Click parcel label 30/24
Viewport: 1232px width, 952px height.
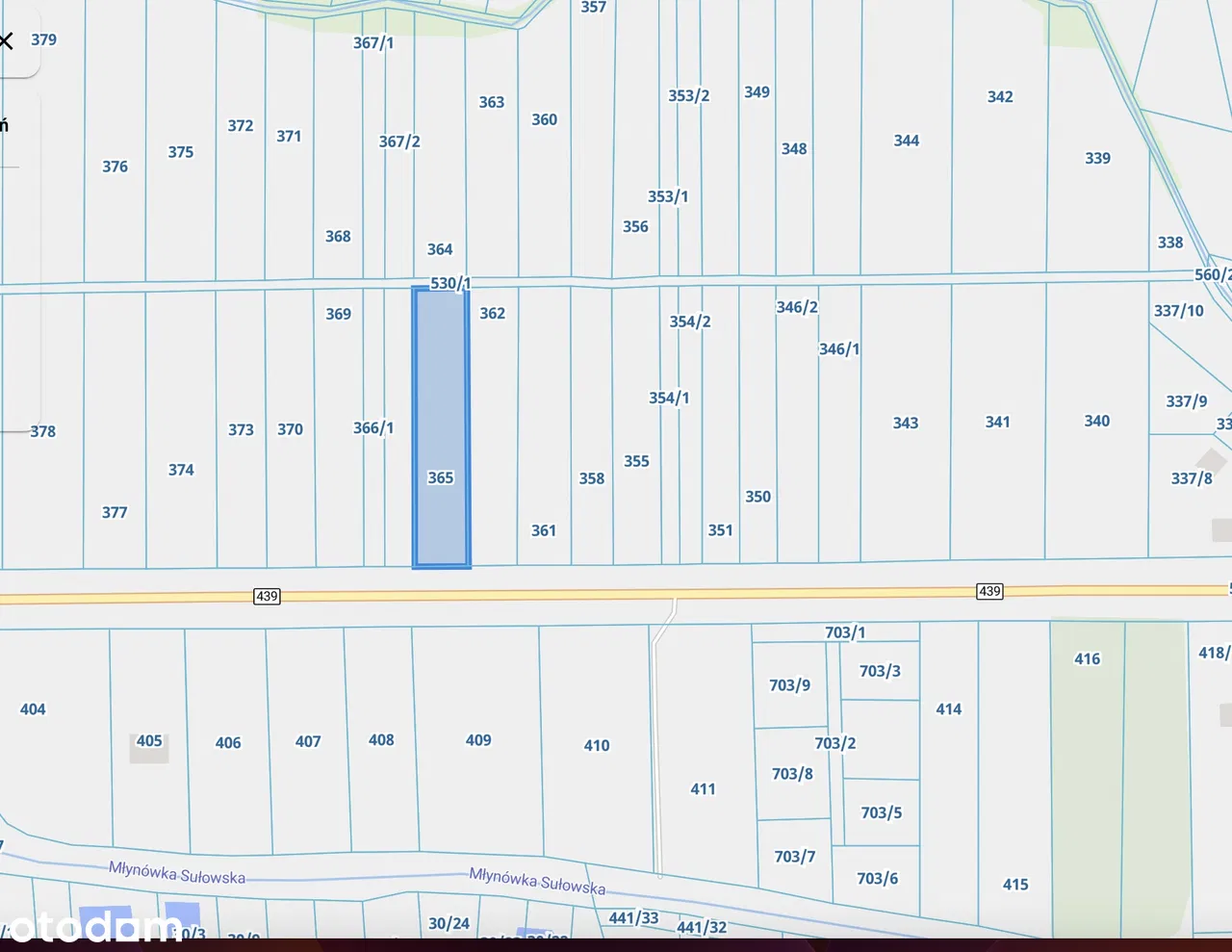pos(449,923)
